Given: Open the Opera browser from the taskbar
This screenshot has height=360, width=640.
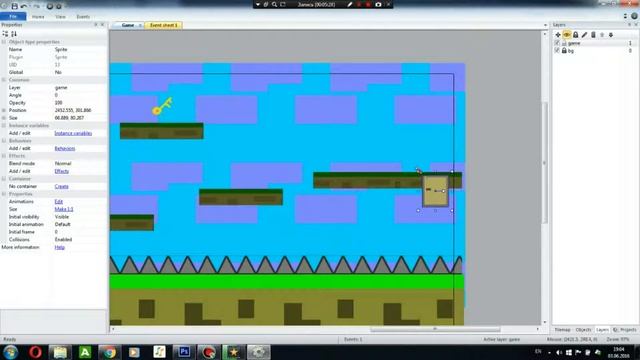Looking at the screenshot, I should pyautogui.click(x=35, y=352).
